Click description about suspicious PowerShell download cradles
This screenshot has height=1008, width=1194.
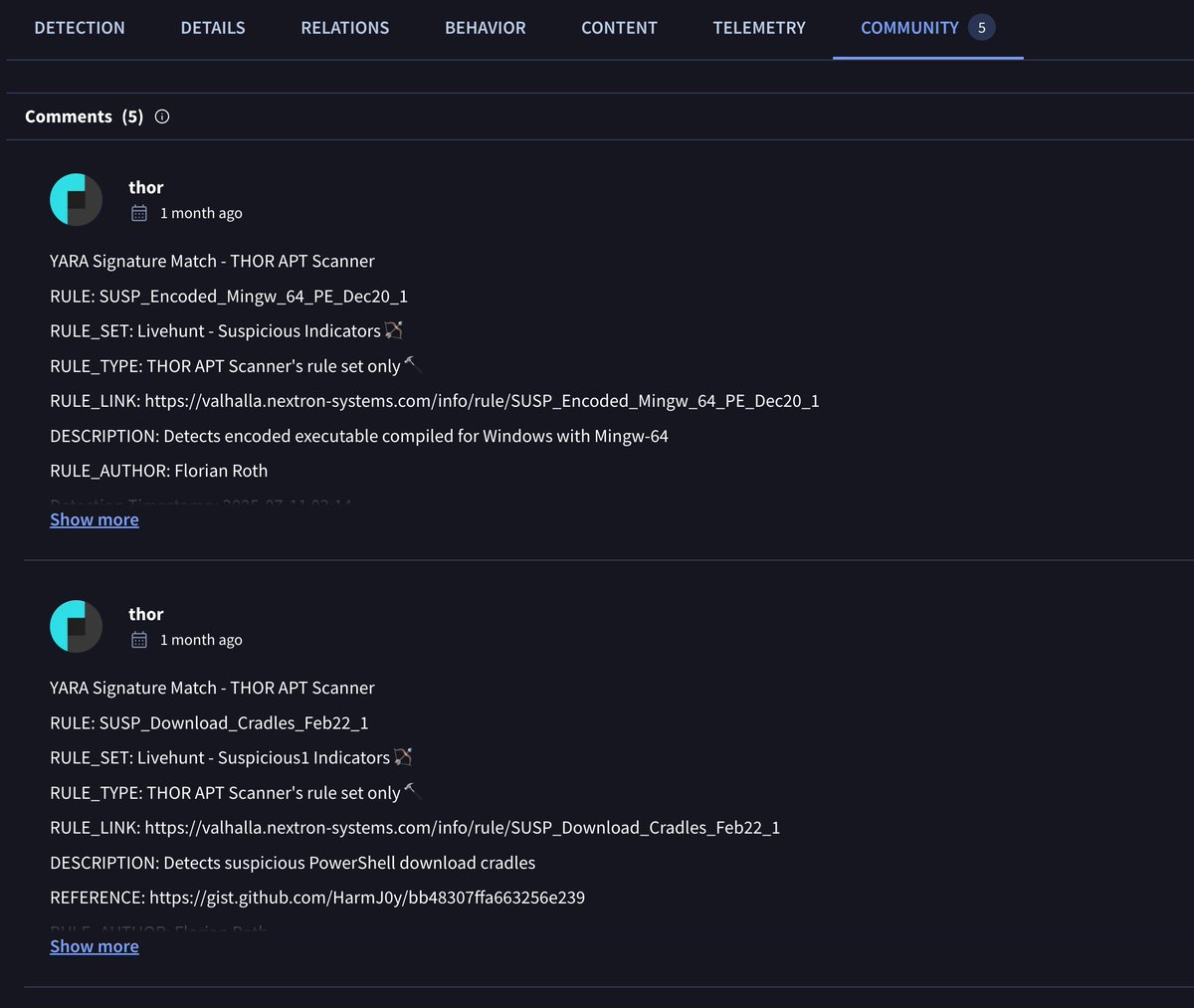pos(293,863)
